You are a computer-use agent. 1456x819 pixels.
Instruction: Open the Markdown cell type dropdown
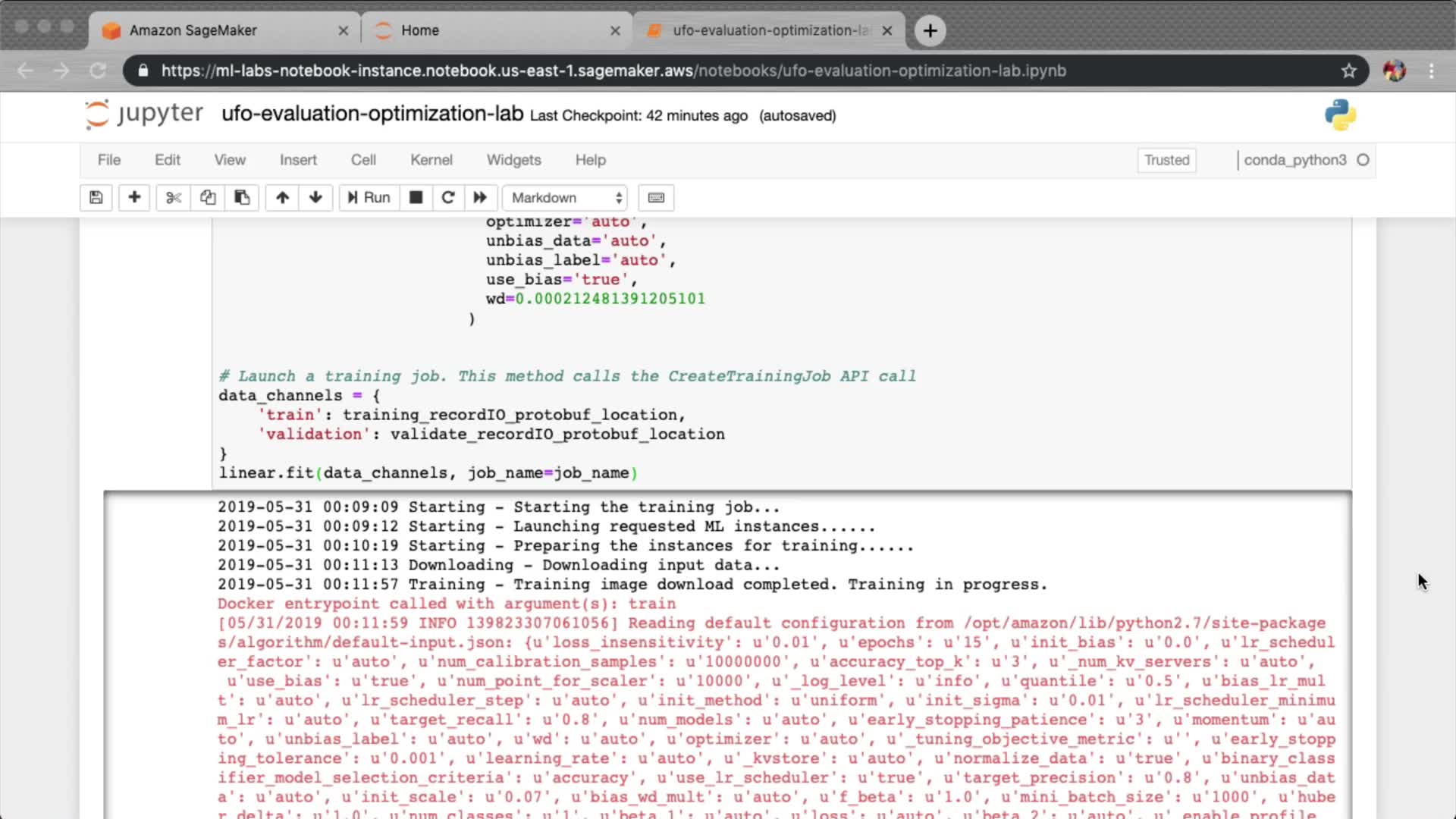(566, 198)
